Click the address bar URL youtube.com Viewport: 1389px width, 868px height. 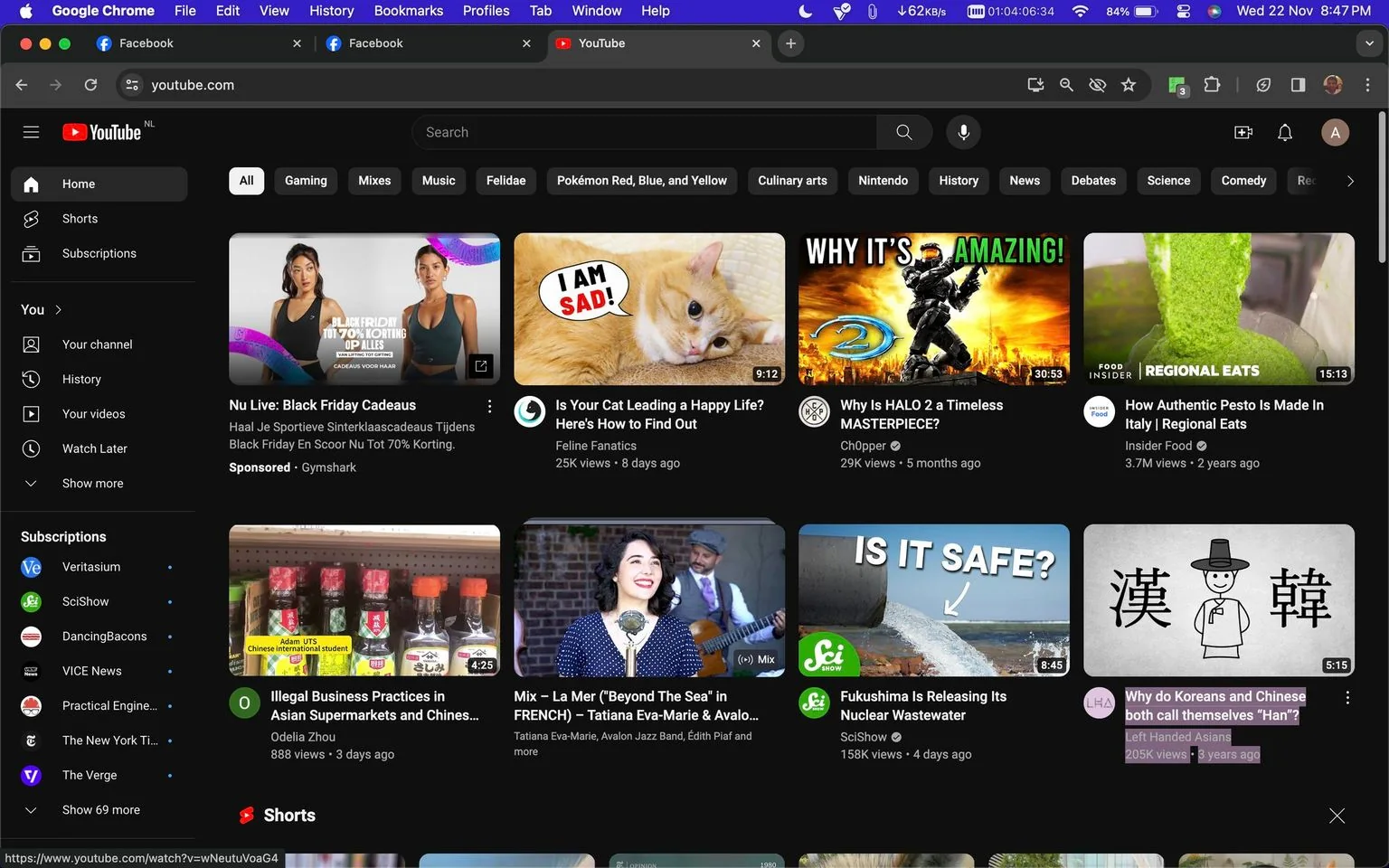(193, 84)
